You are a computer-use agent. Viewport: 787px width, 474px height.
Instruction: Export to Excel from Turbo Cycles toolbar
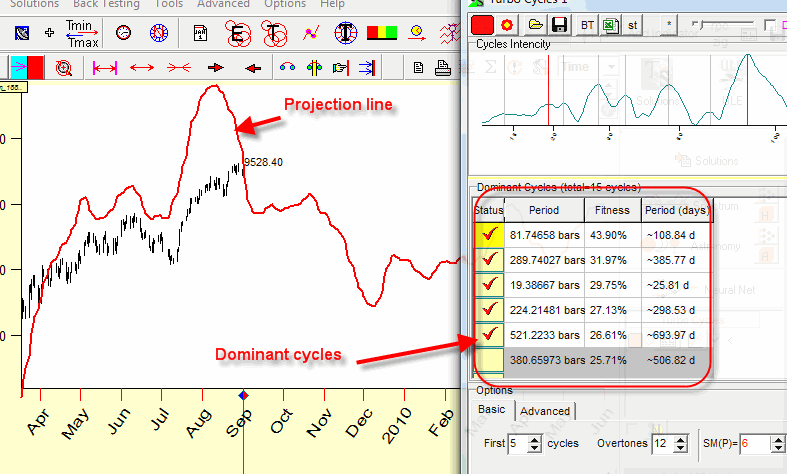608,24
